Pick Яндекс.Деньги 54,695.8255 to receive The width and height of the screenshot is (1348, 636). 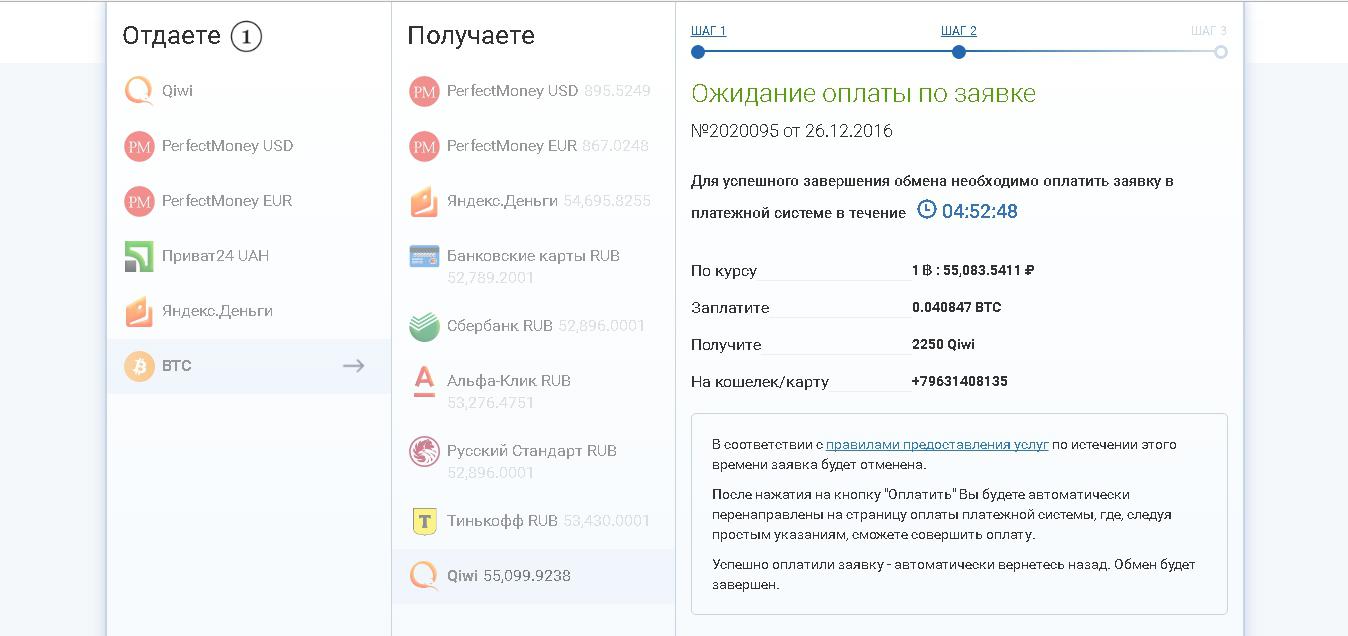coord(533,201)
